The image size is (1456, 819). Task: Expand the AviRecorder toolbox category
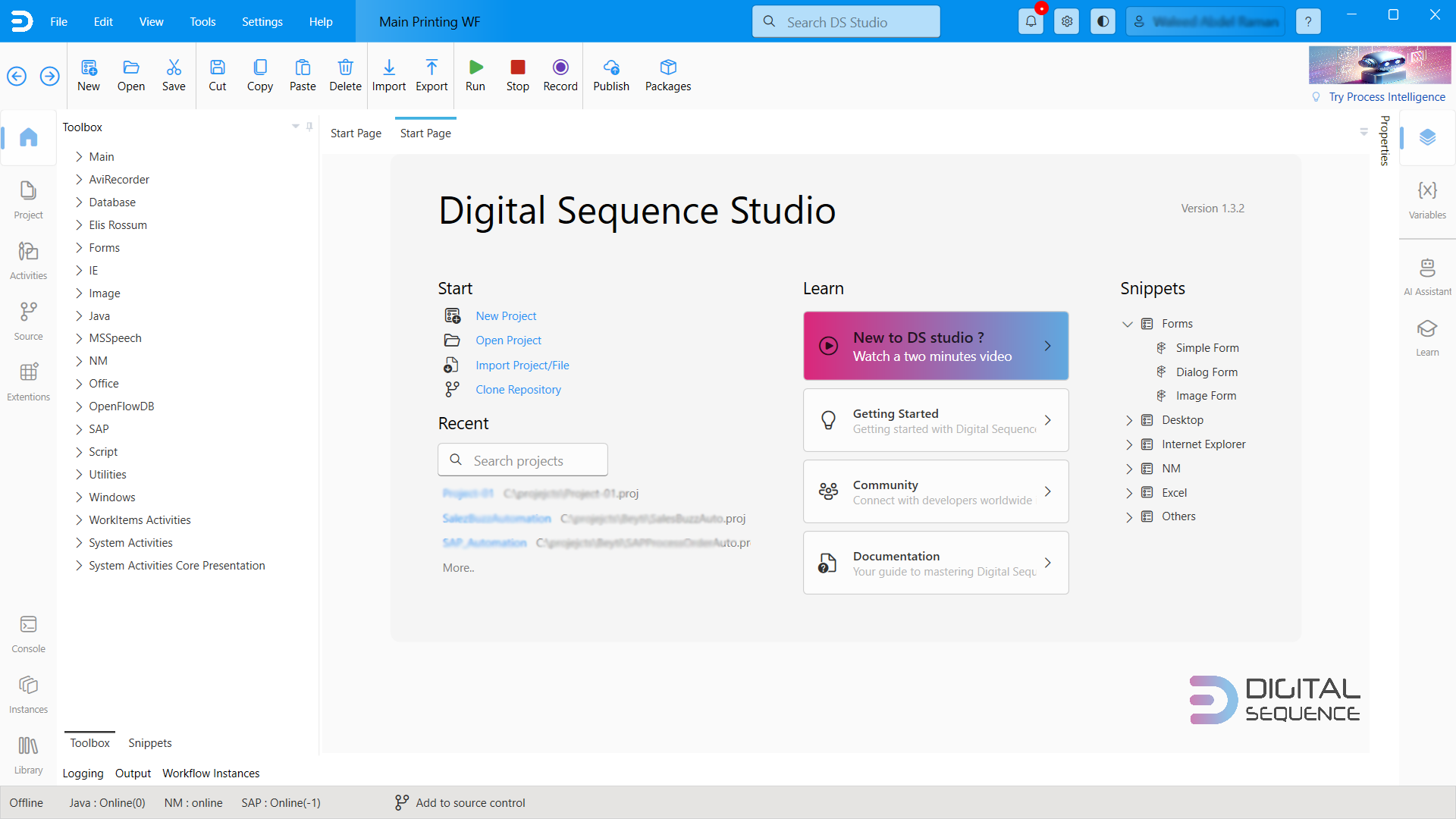point(79,180)
